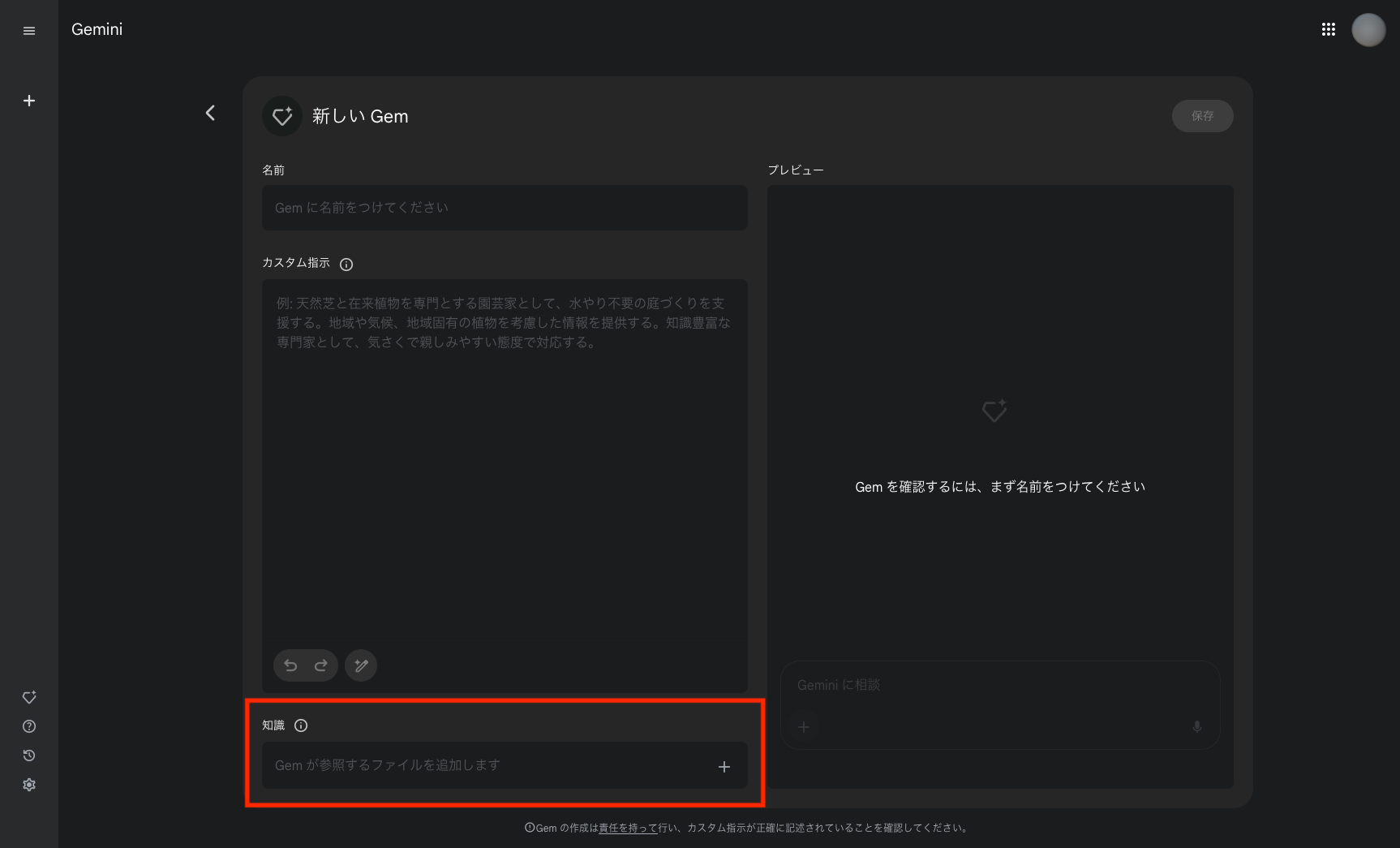Open Gems from the left sidebar diamond icon
The image size is (1400, 848).
pyautogui.click(x=29, y=696)
